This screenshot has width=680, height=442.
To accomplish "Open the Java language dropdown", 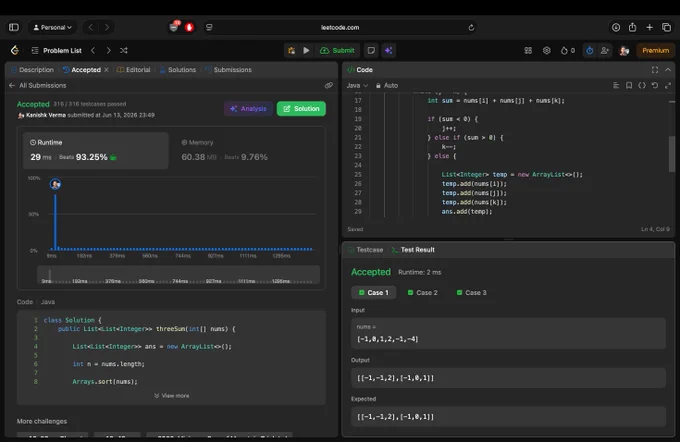I will pyautogui.click(x=357, y=85).
